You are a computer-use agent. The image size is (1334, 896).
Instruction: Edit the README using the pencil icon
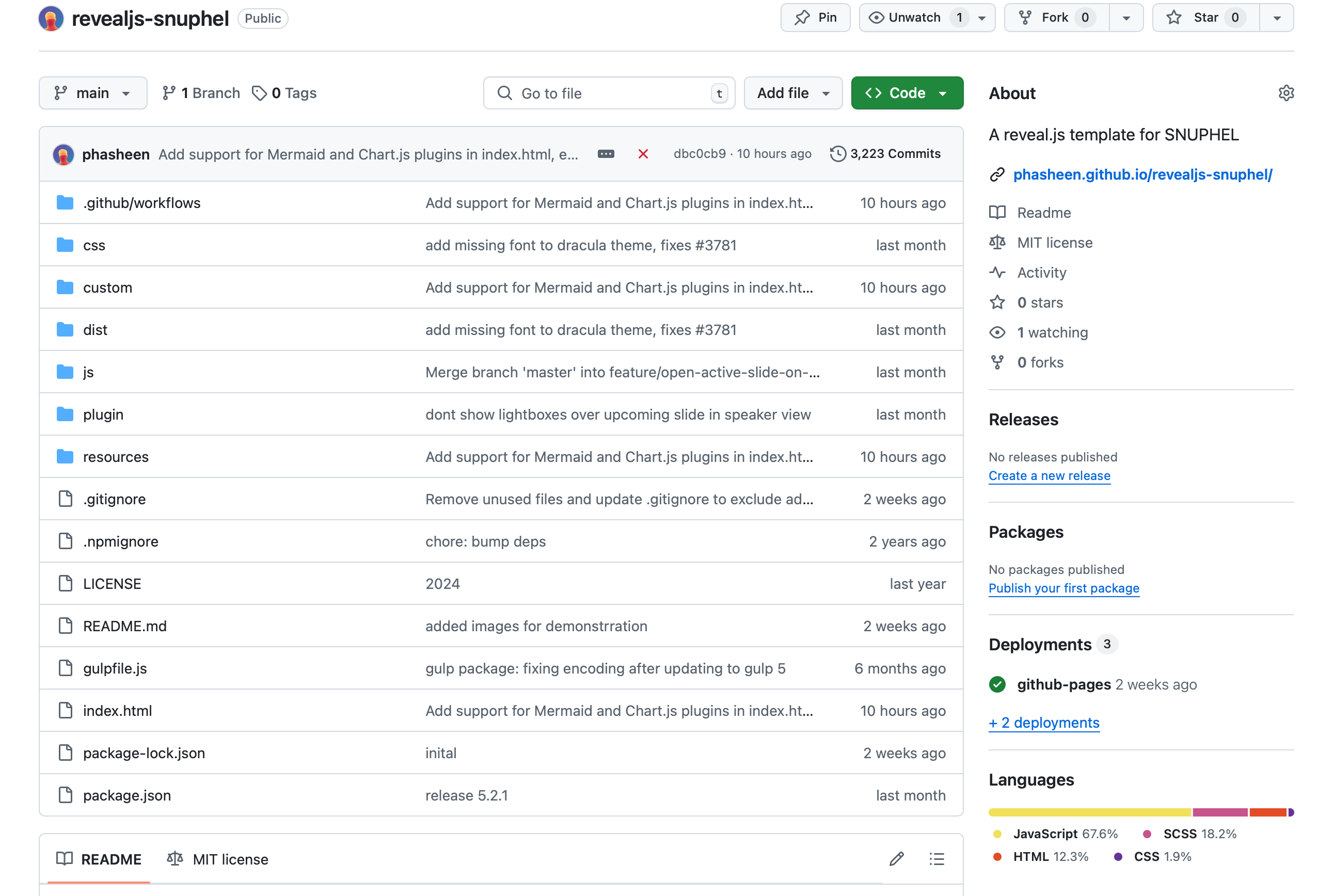tap(896, 859)
